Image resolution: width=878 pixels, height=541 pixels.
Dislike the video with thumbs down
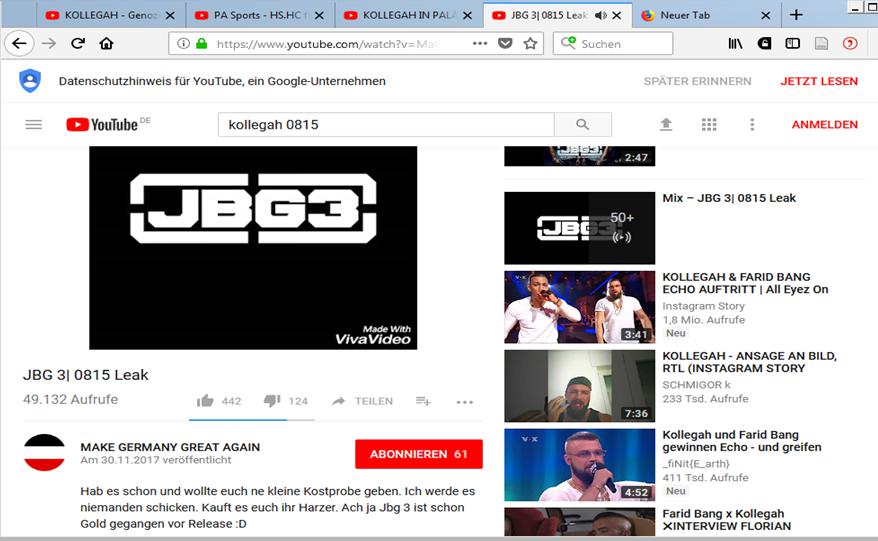point(272,401)
